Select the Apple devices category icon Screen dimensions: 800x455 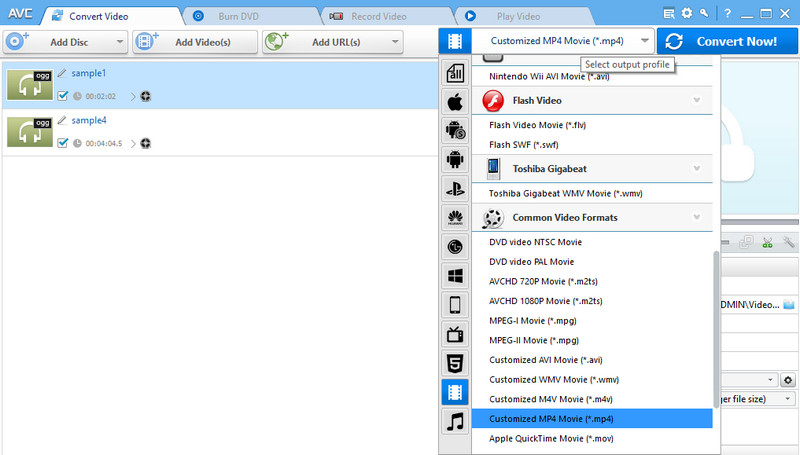click(x=455, y=101)
